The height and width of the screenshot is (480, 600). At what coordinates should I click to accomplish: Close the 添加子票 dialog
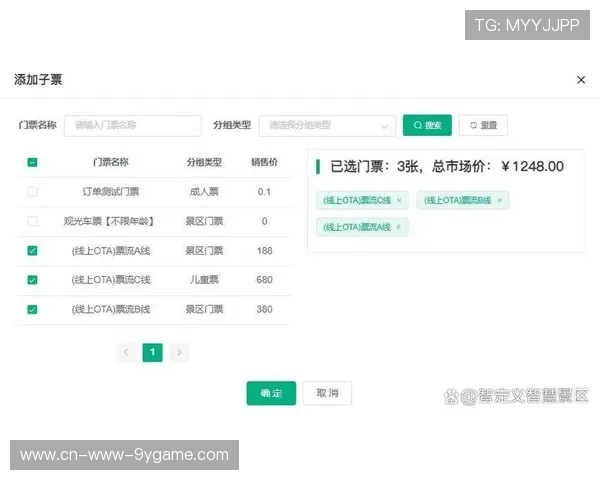pos(581,80)
